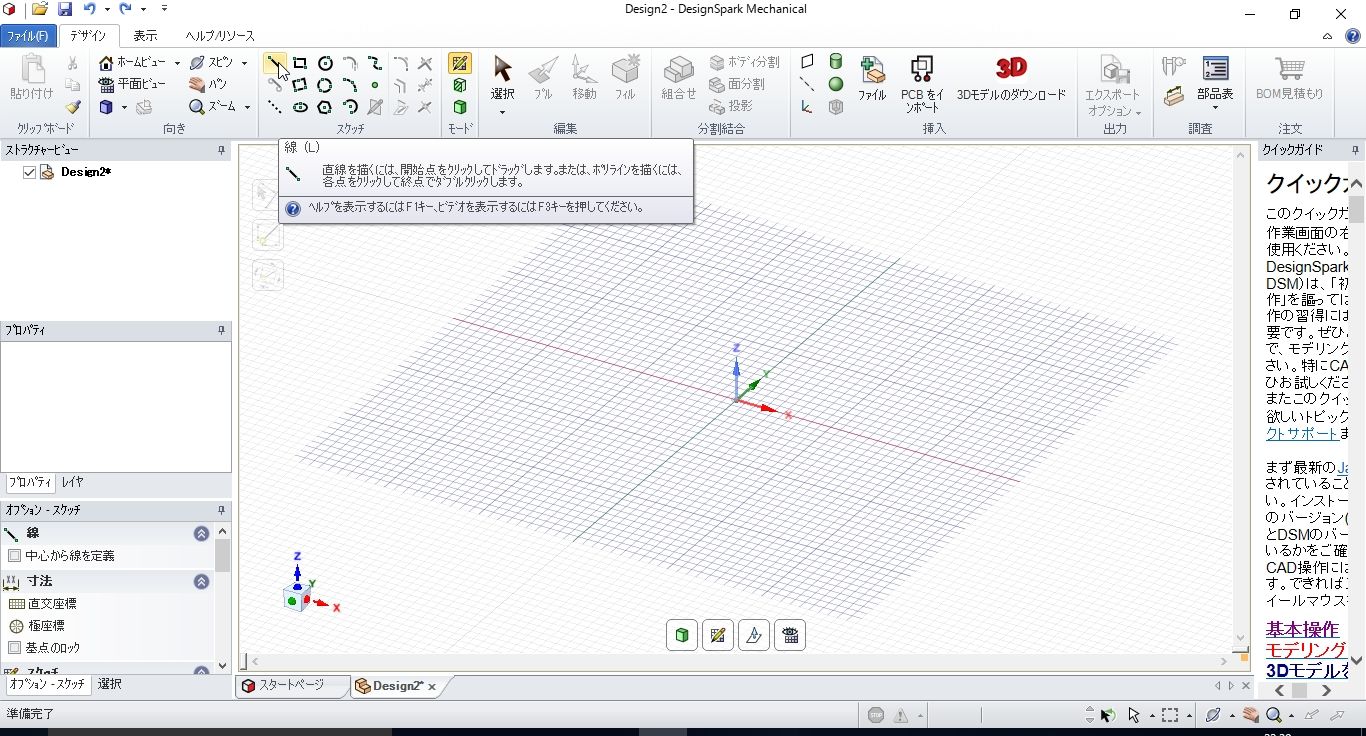This screenshot has width=1366, height=736.
Task: Select the Pull (プル) tool
Action: point(543,77)
